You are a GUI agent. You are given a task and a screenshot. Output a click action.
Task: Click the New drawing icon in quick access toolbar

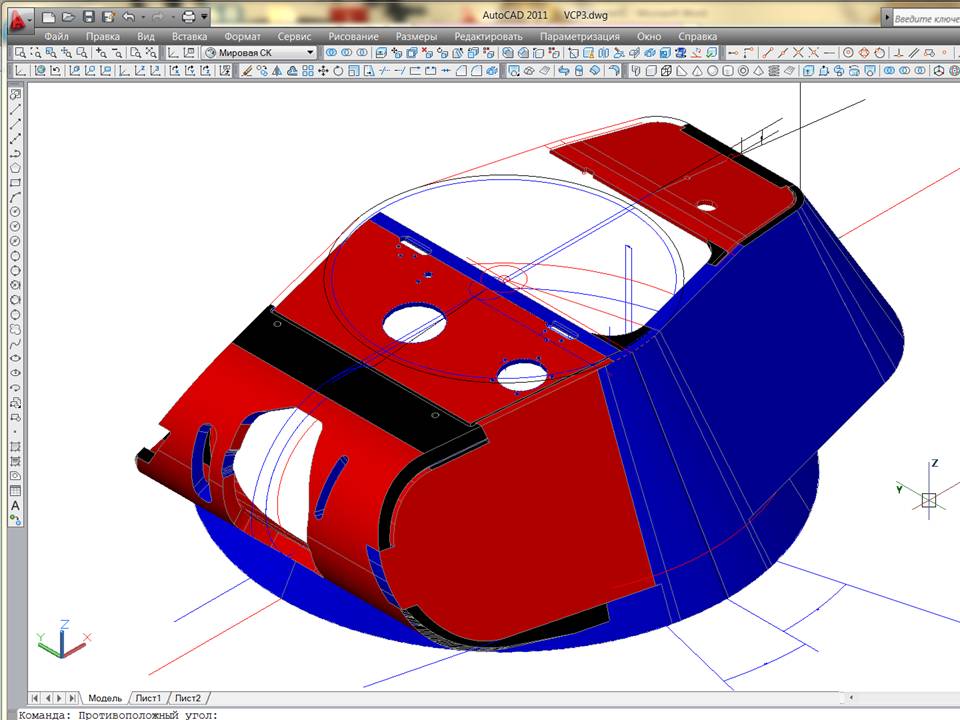click(x=48, y=18)
